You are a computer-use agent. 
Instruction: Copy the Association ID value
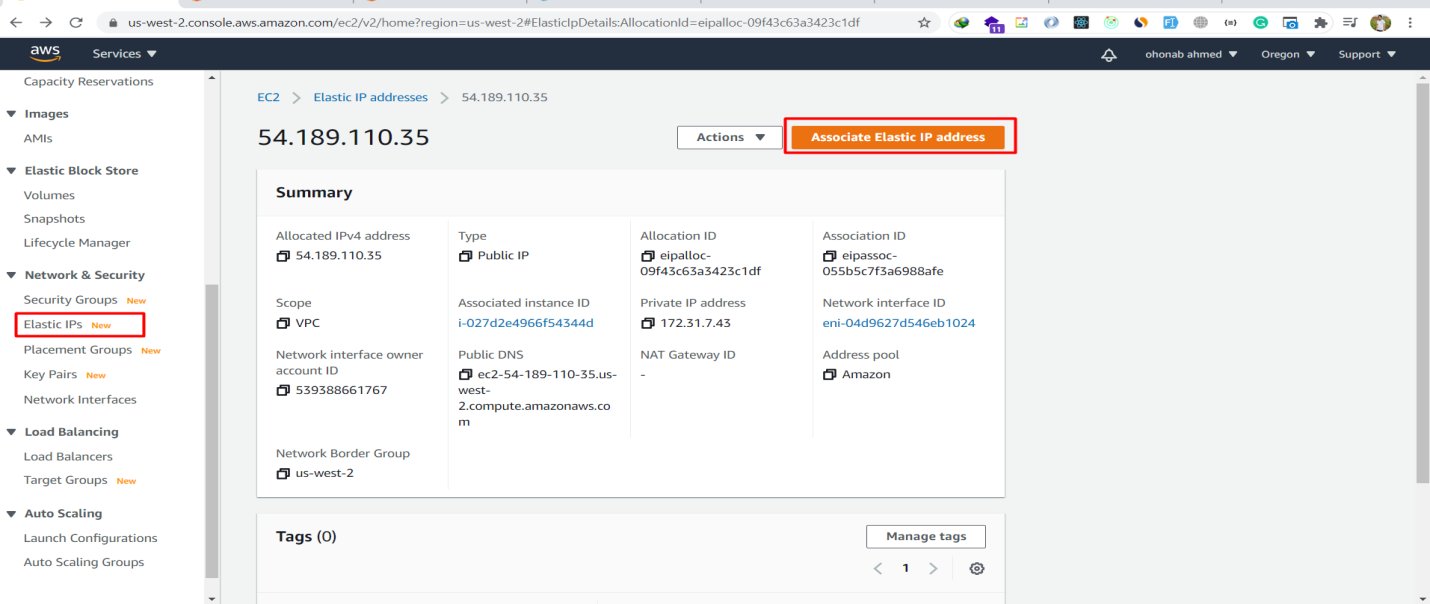tap(829, 256)
